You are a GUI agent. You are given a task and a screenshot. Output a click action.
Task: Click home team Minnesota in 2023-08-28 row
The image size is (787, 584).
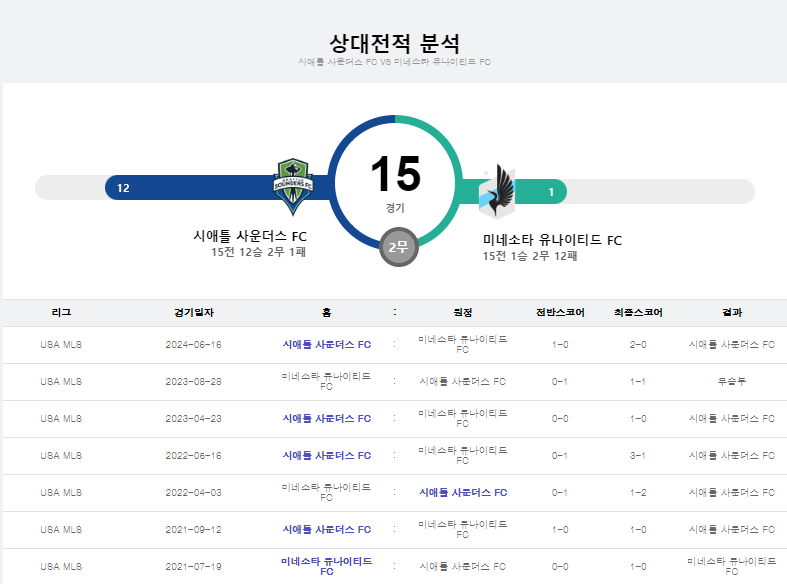(x=326, y=381)
